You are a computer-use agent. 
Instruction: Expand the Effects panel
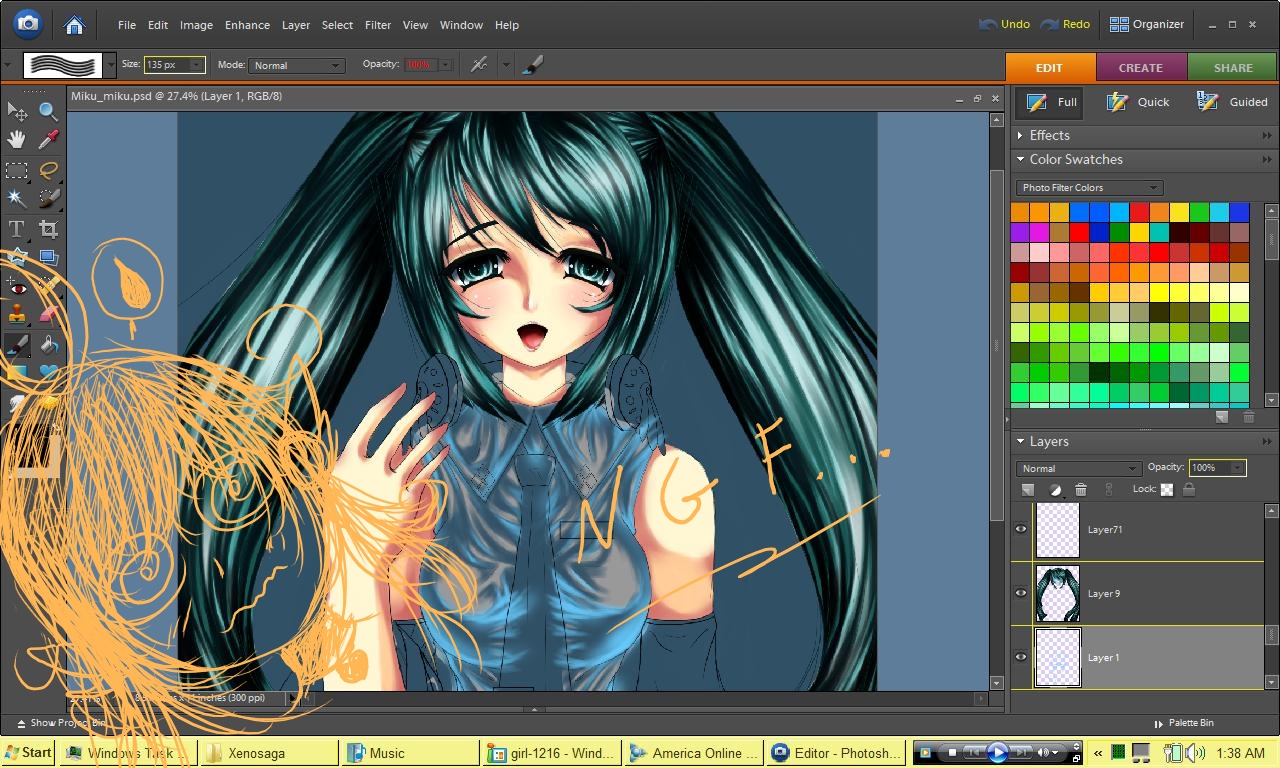pyautogui.click(x=1020, y=135)
